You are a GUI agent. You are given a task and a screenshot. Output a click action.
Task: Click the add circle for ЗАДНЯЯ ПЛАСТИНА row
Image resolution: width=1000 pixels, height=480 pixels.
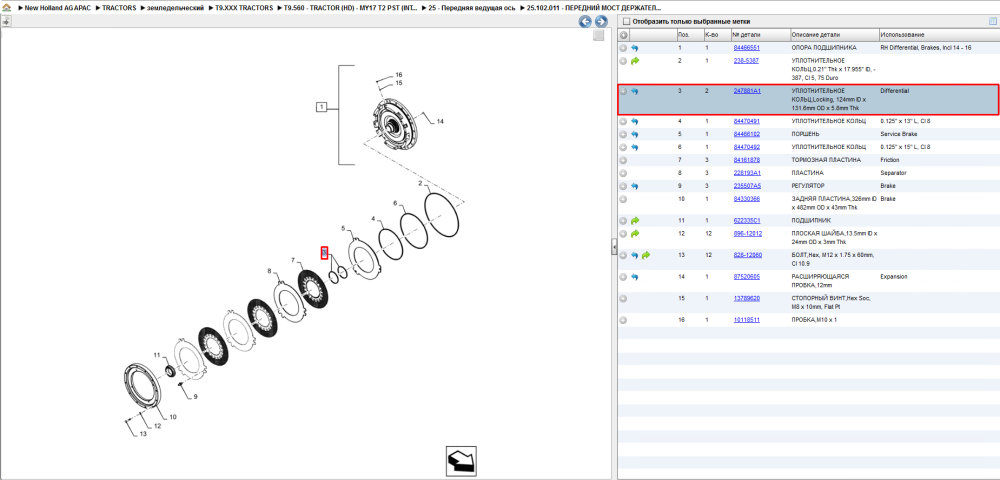[x=623, y=199]
